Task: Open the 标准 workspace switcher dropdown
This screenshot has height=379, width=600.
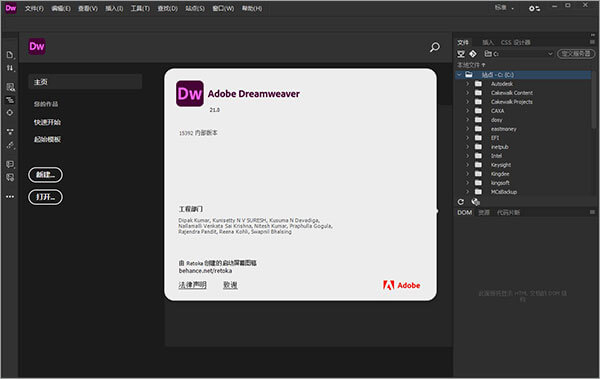Action: click(x=505, y=8)
